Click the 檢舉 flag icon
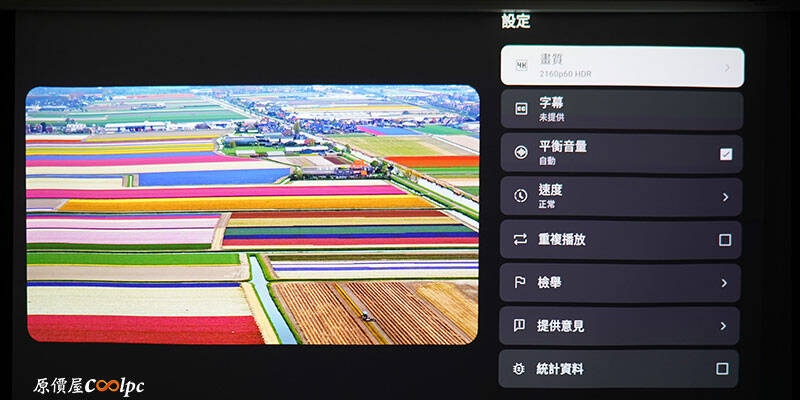Viewport: 800px width, 400px height. (519, 282)
